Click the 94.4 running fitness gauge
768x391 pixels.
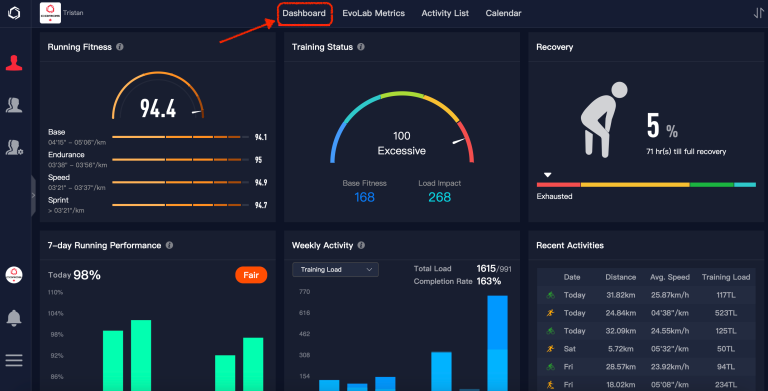tap(158, 96)
